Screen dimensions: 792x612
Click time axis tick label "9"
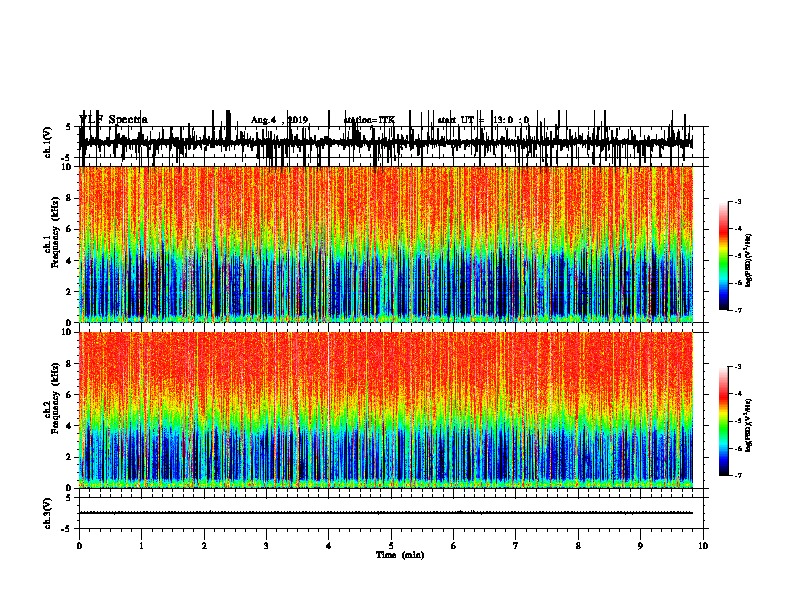[640, 546]
